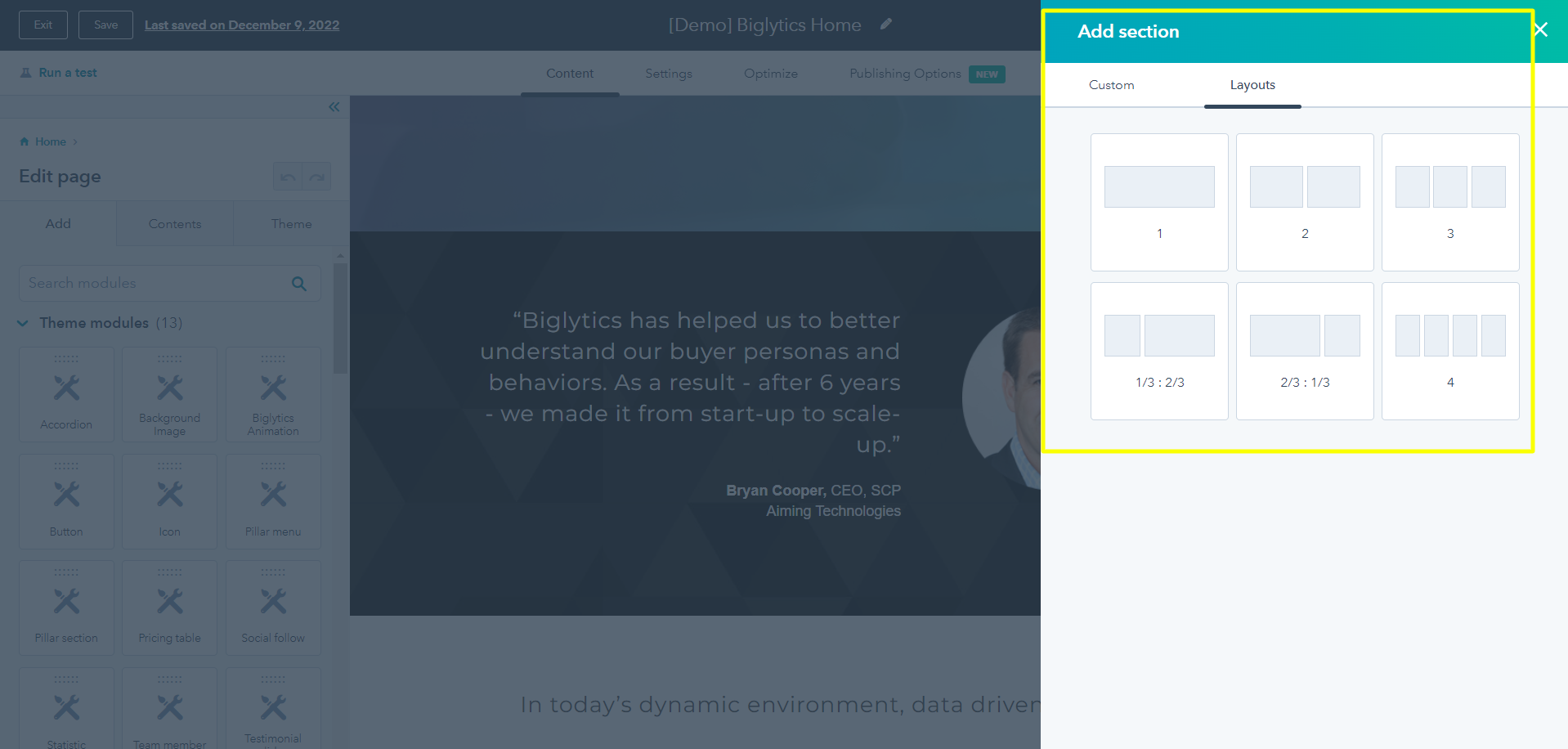Viewport: 1568px width, 749px height.
Task: Select the Add tab in sidebar
Action: pos(58,223)
